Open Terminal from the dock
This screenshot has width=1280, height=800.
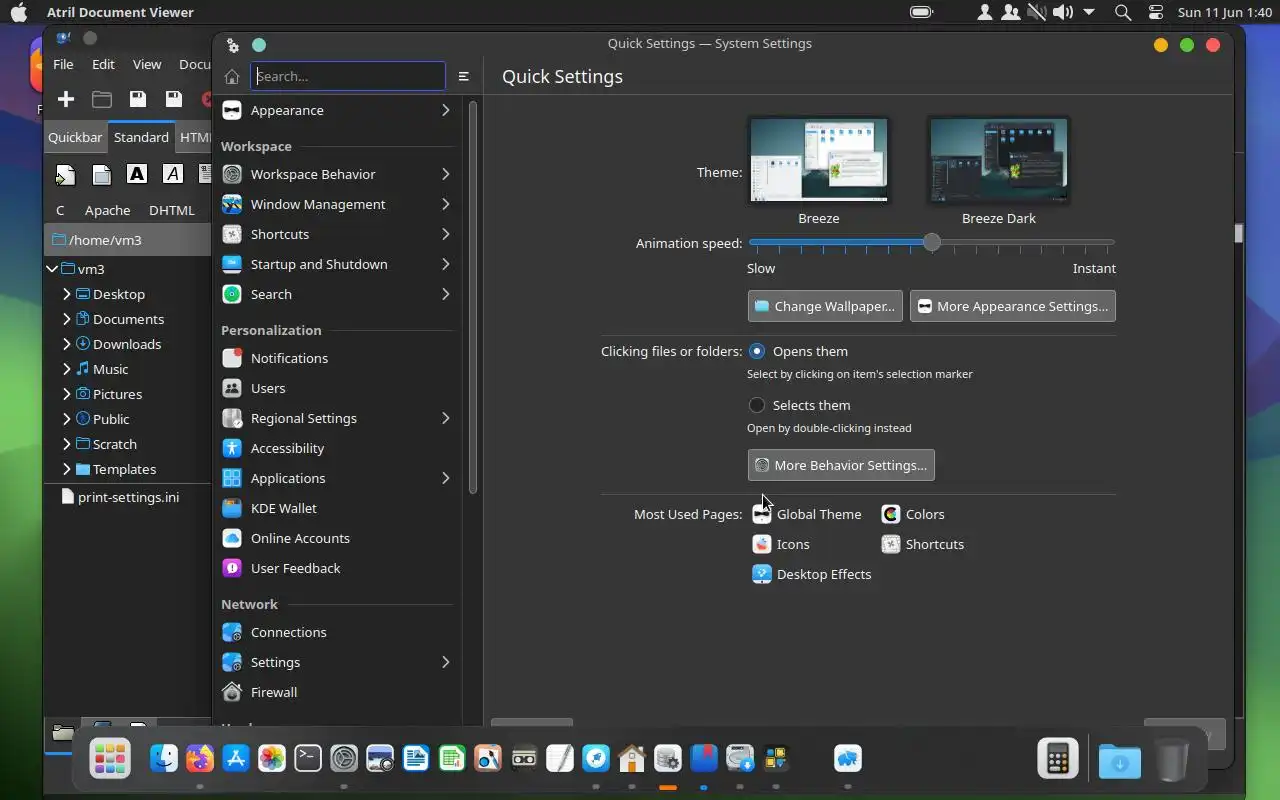(308, 758)
